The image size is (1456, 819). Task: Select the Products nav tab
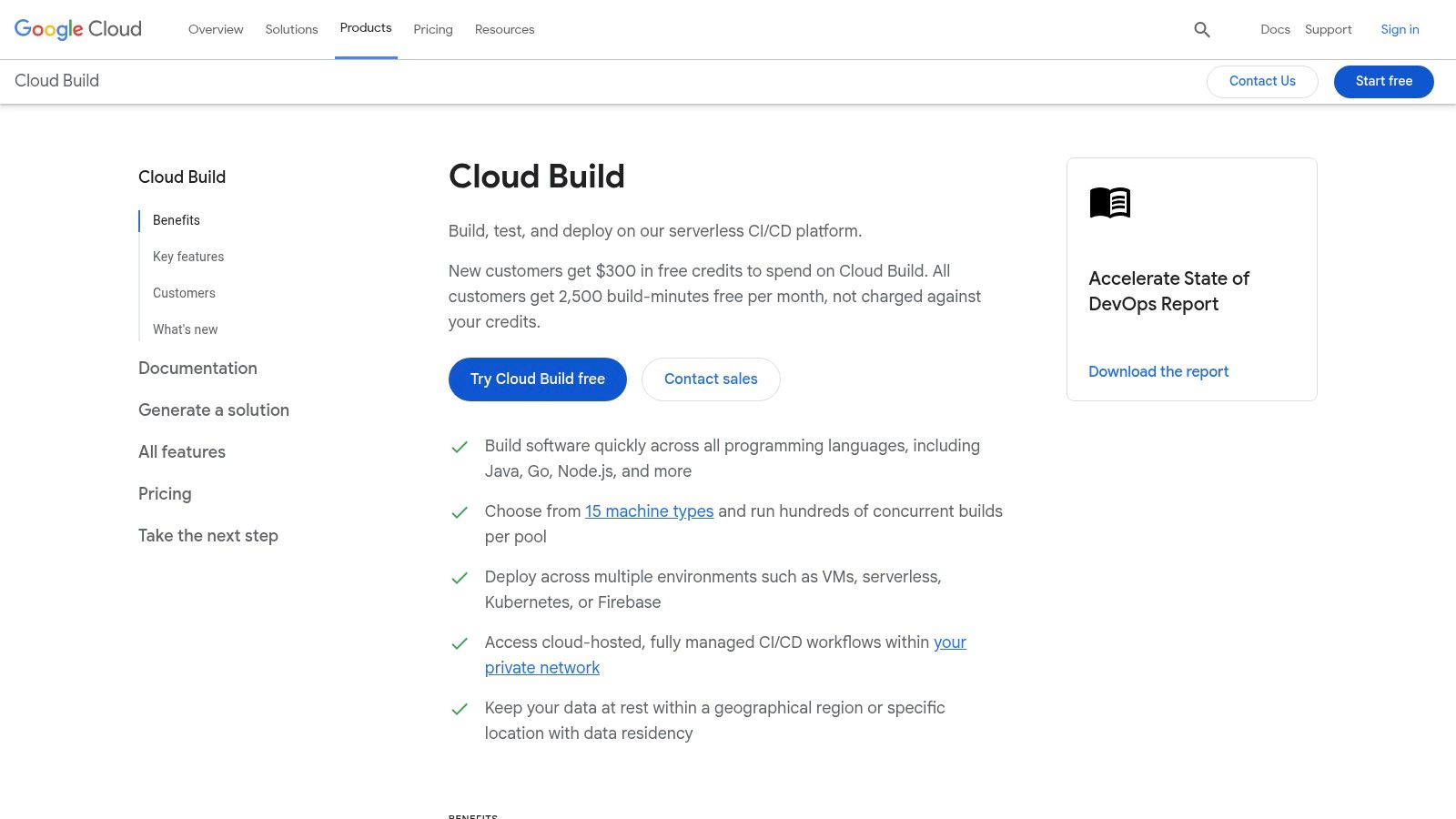click(x=366, y=28)
